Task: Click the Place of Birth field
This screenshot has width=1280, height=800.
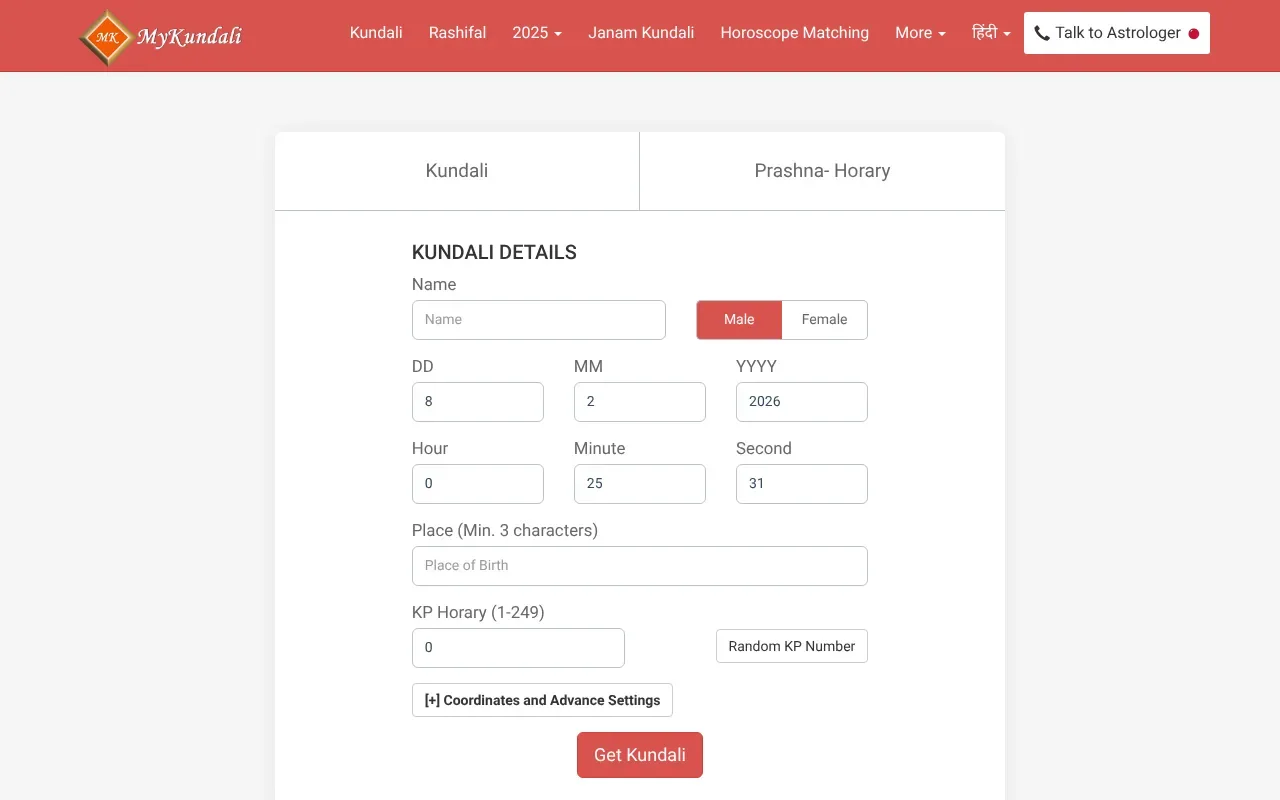Action: click(x=639, y=565)
